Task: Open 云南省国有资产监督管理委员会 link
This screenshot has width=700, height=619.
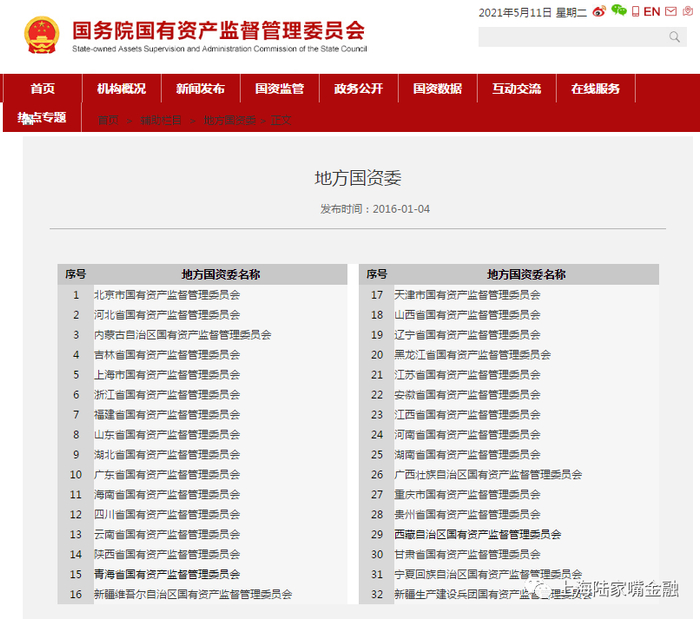Action: (167, 535)
